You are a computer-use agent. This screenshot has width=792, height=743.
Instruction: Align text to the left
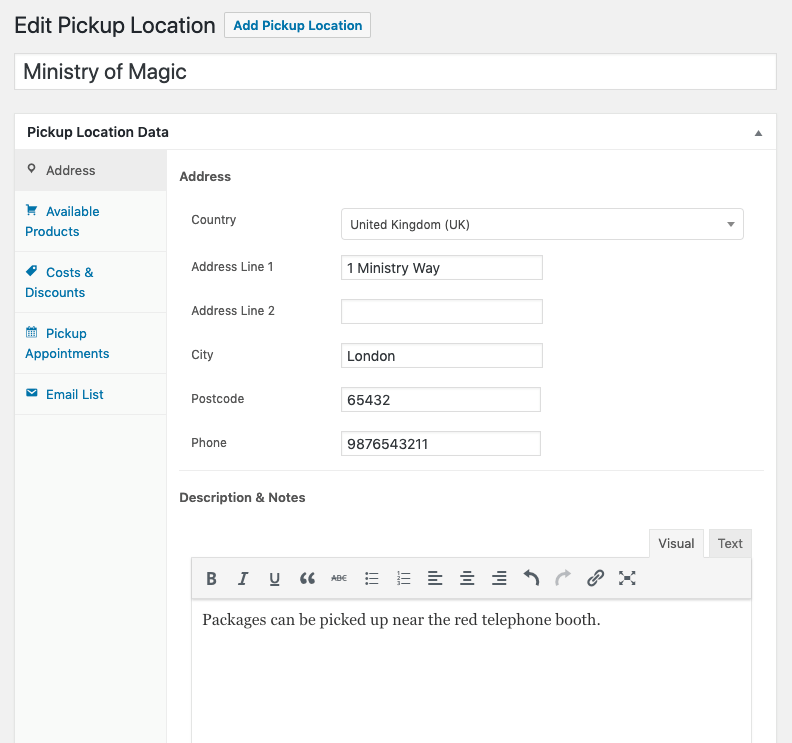pos(435,578)
